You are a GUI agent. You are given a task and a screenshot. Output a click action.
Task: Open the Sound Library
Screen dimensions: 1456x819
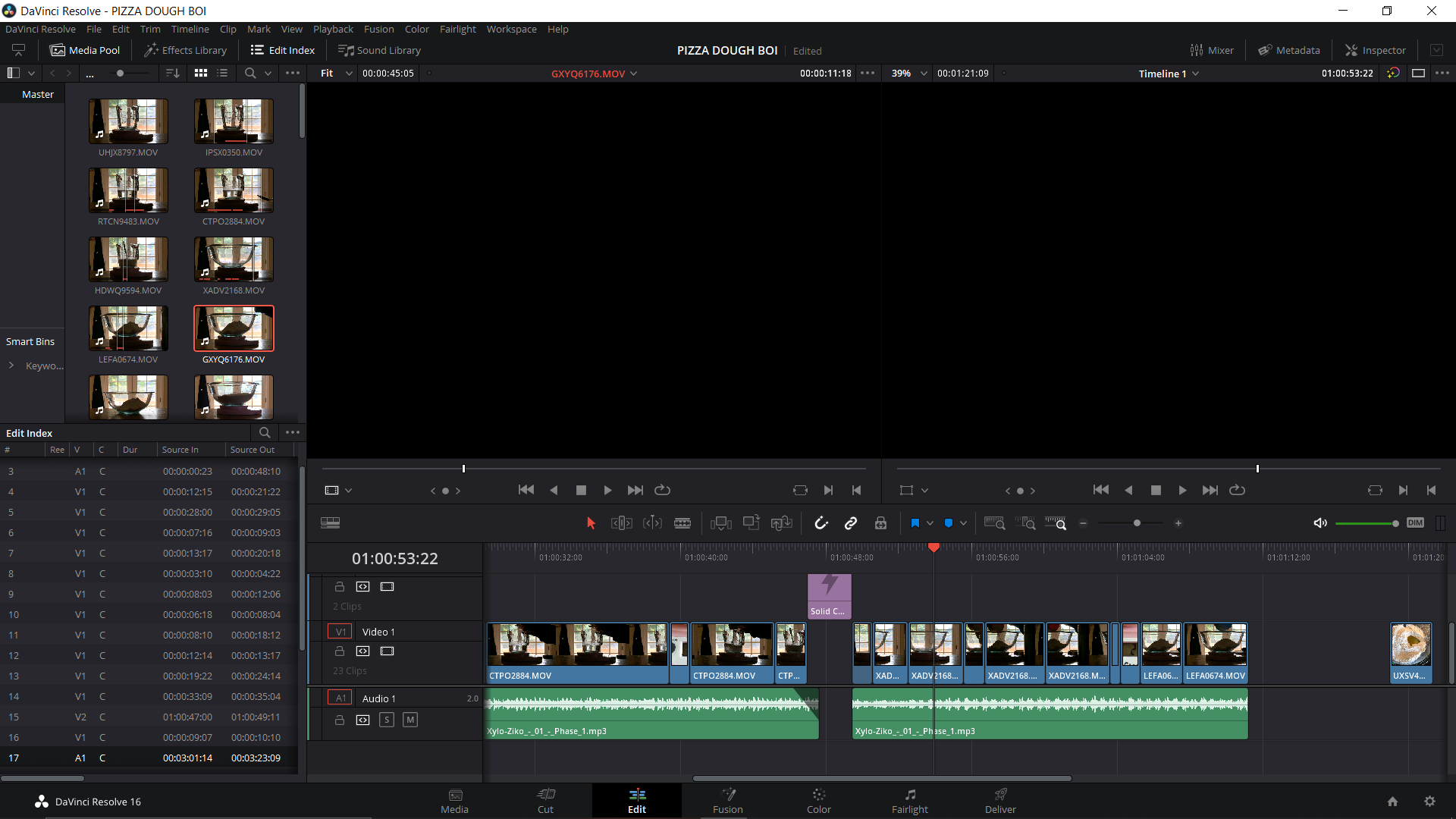[x=379, y=50]
